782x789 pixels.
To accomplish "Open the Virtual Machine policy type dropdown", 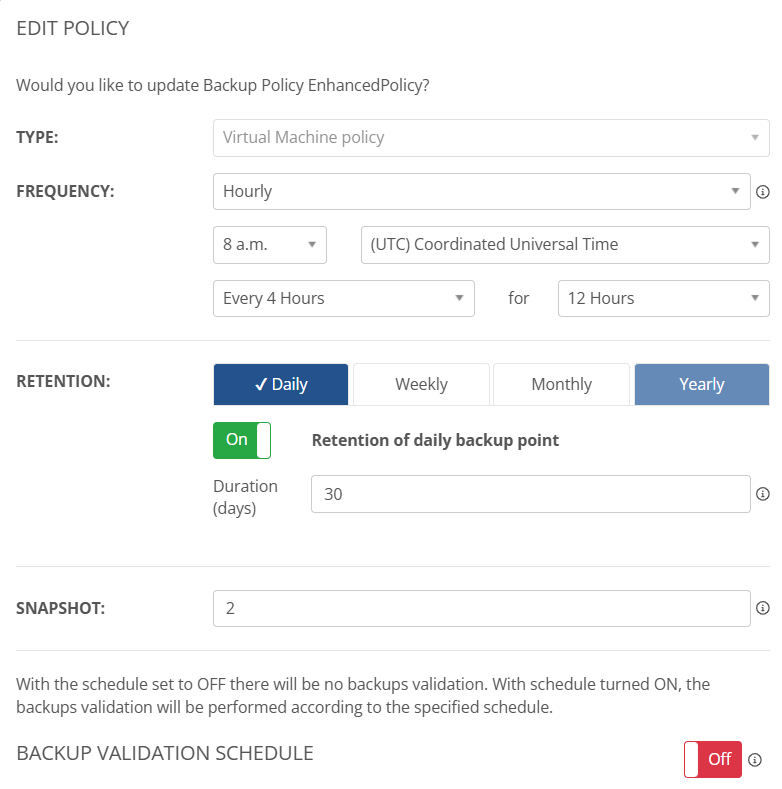I will [x=491, y=138].
